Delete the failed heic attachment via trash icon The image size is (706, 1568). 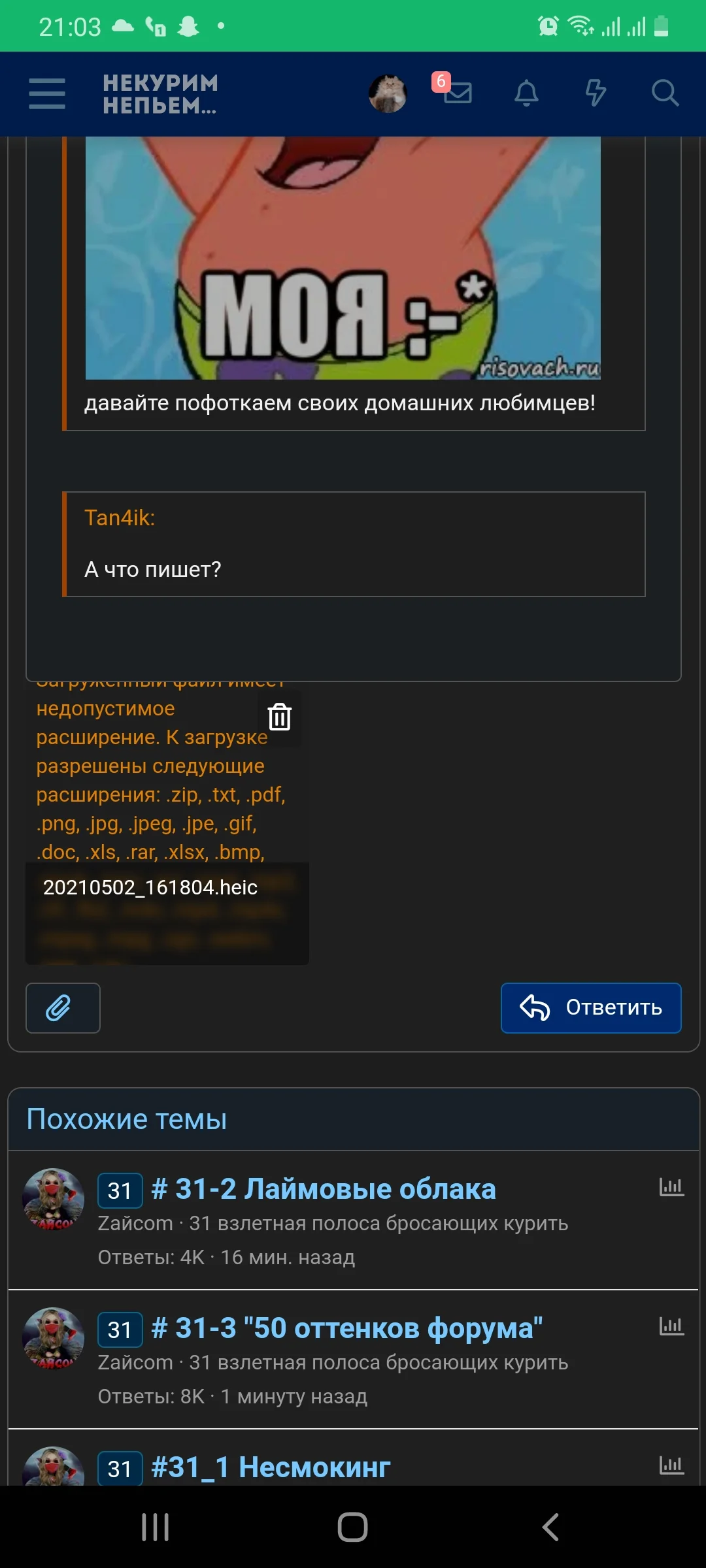[x=280, y=717]
